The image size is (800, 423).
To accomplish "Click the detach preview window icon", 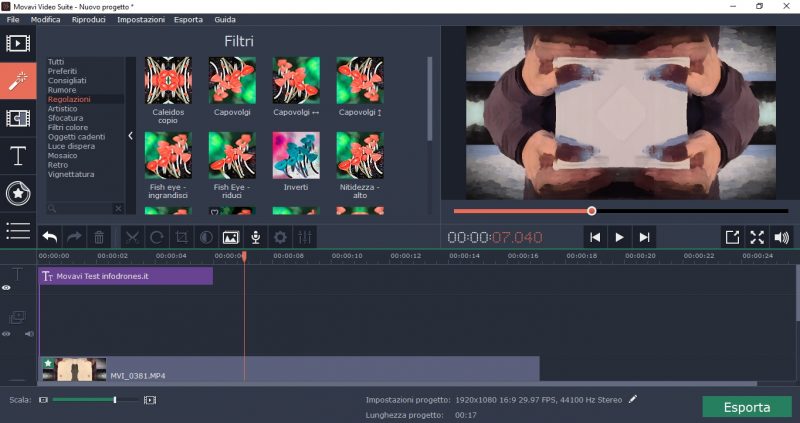I will pyautogui.click(x=732, y=237).
